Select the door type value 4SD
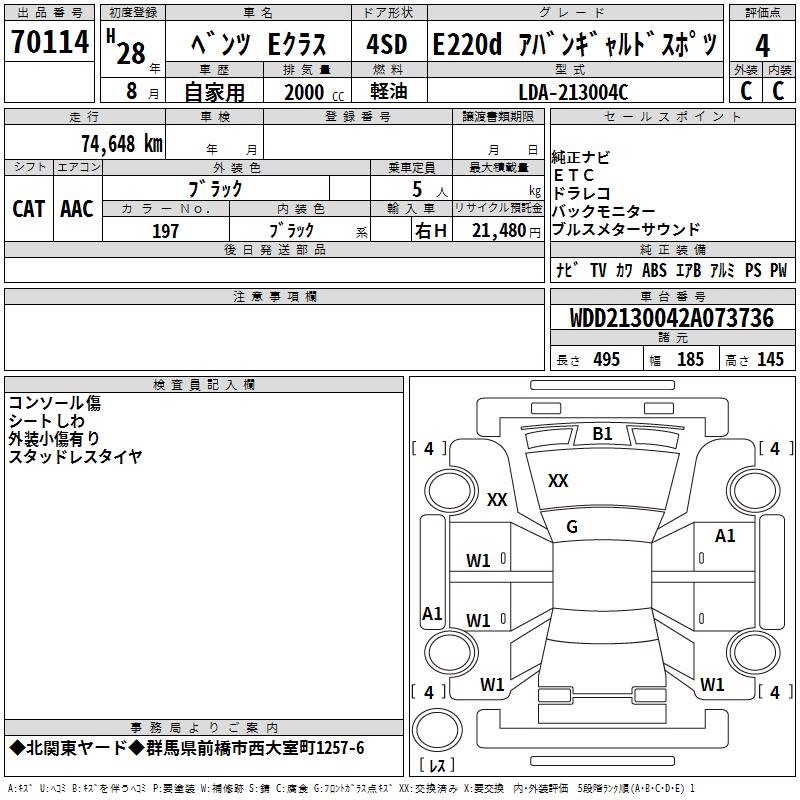 (x=386, y=44)
